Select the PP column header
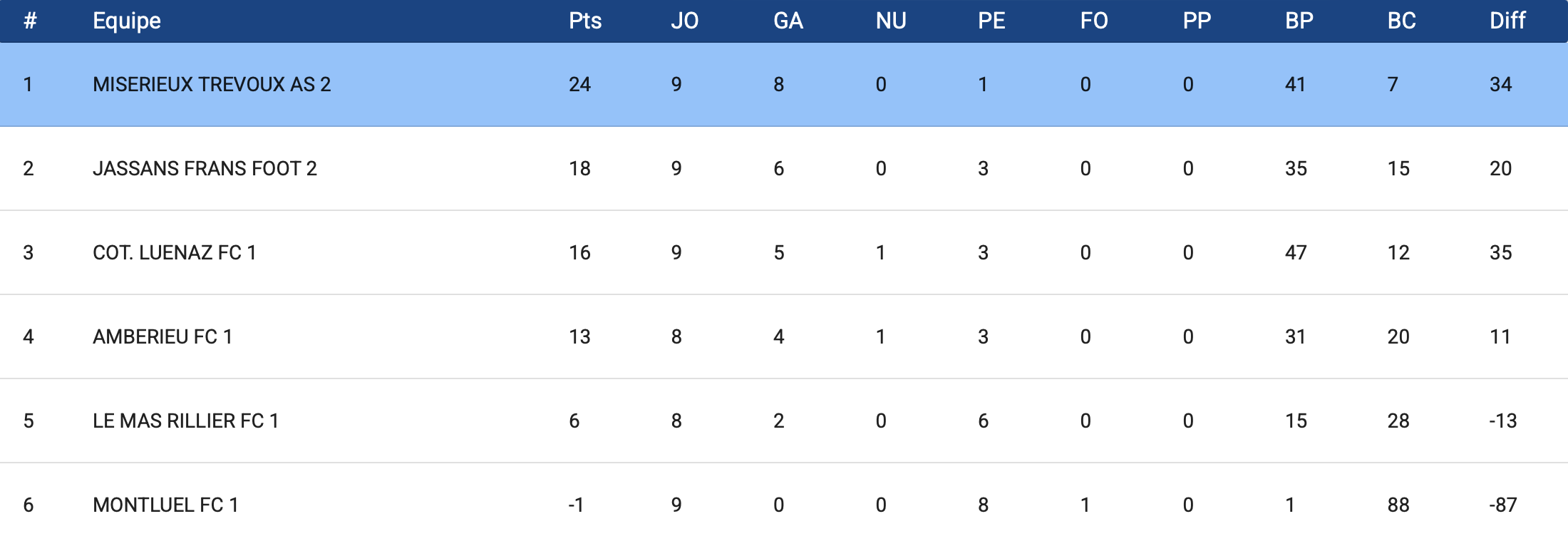This screenshot has height=546, width=1568. [x=1197, y=21]
